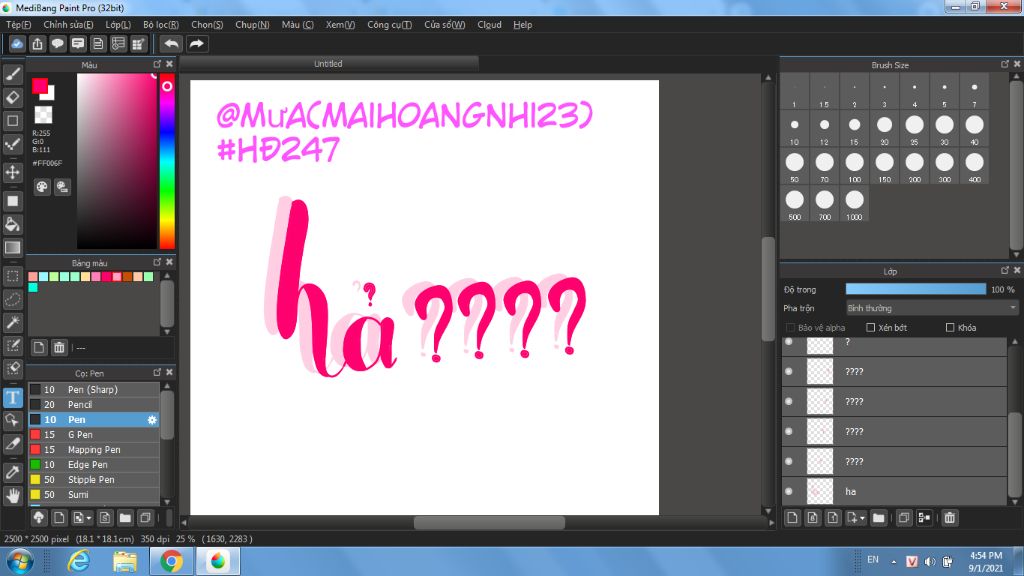Open the Công cụ menu

[x=389, y=25]
